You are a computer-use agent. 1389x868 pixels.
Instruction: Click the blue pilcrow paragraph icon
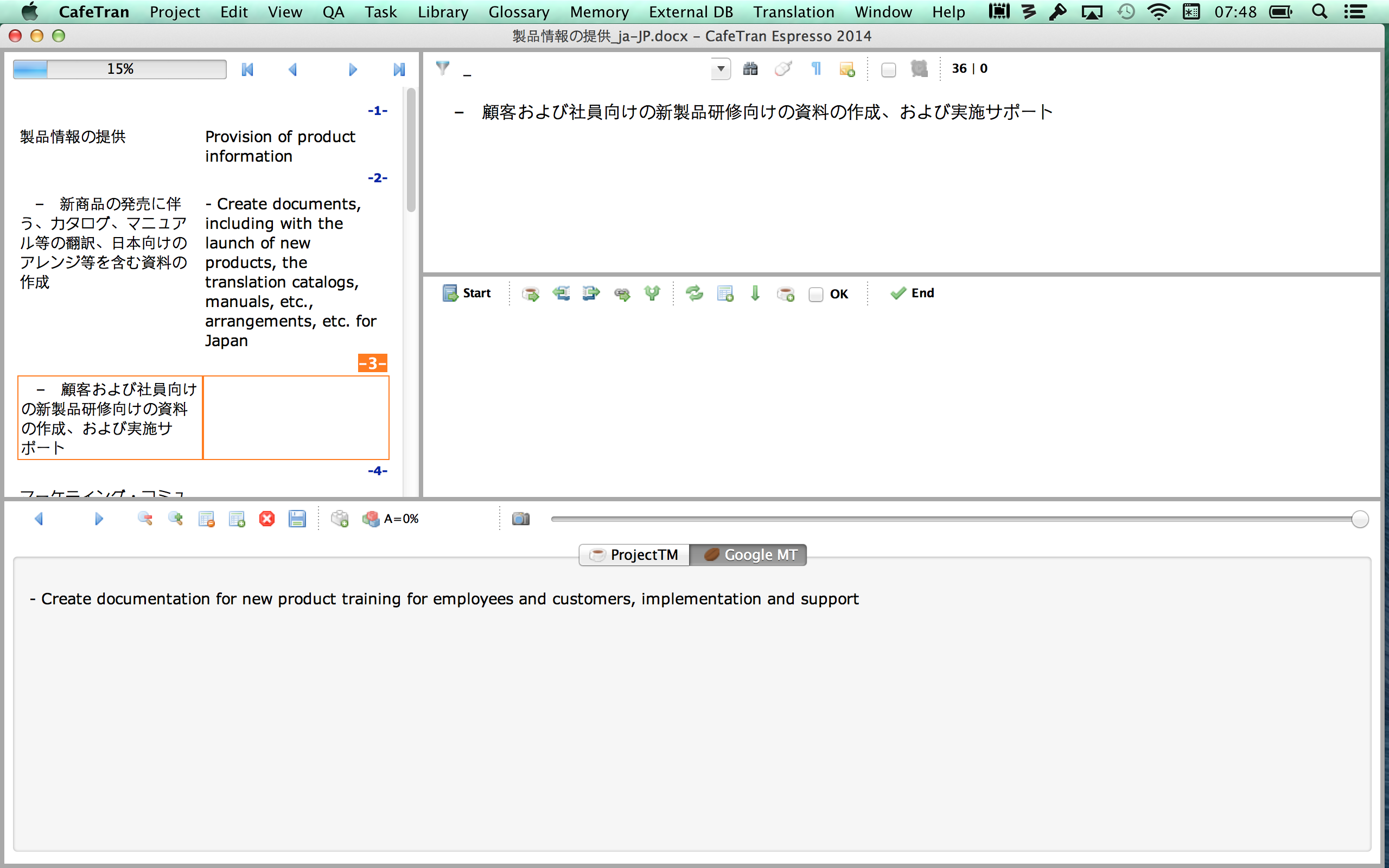(x=815, y=69)
